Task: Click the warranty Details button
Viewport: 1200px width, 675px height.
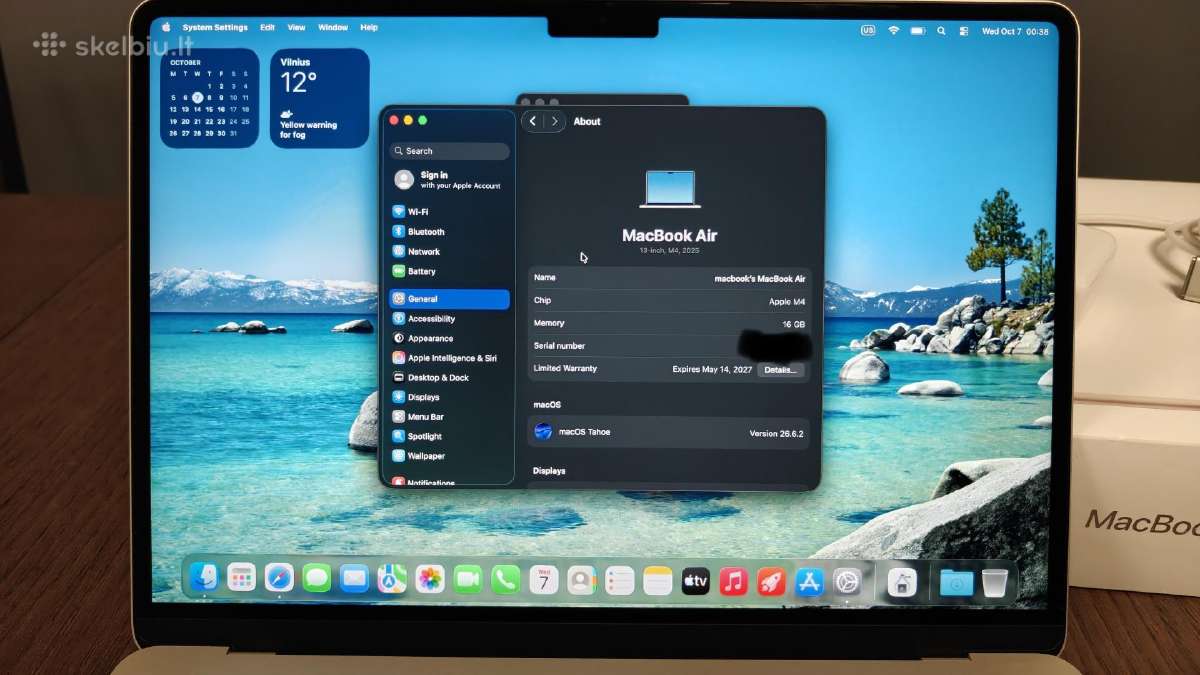Action: (x=780, y=369)
